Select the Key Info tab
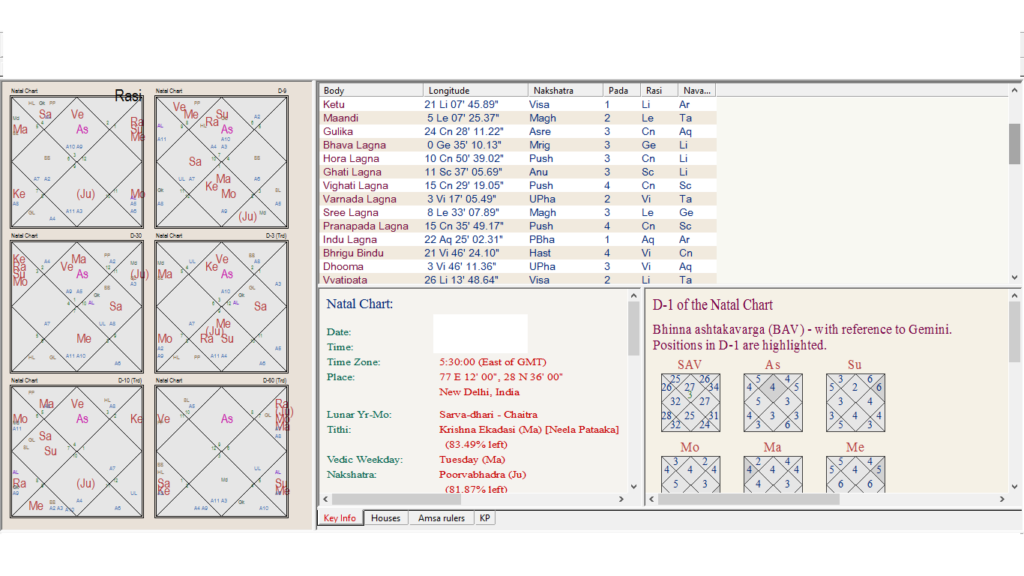The image size is (1024, 576). [x=340, y=518]
